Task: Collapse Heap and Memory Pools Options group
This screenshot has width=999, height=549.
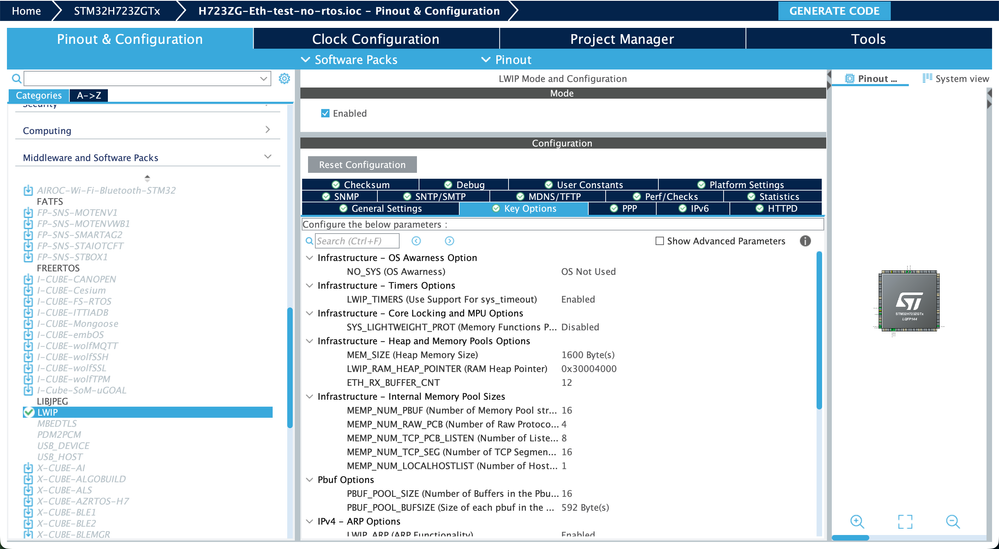Action: point(310,341)
